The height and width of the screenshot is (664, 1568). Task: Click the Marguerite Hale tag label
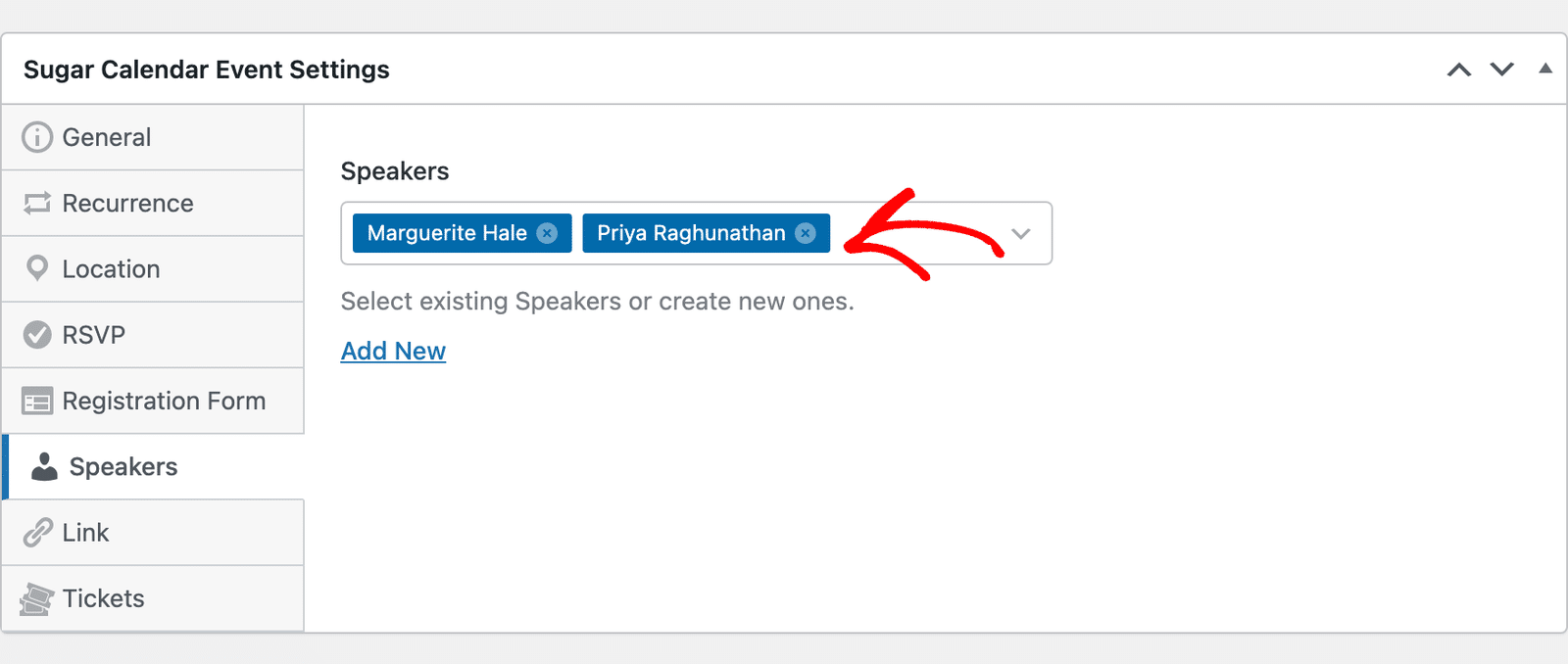[447, 233]
